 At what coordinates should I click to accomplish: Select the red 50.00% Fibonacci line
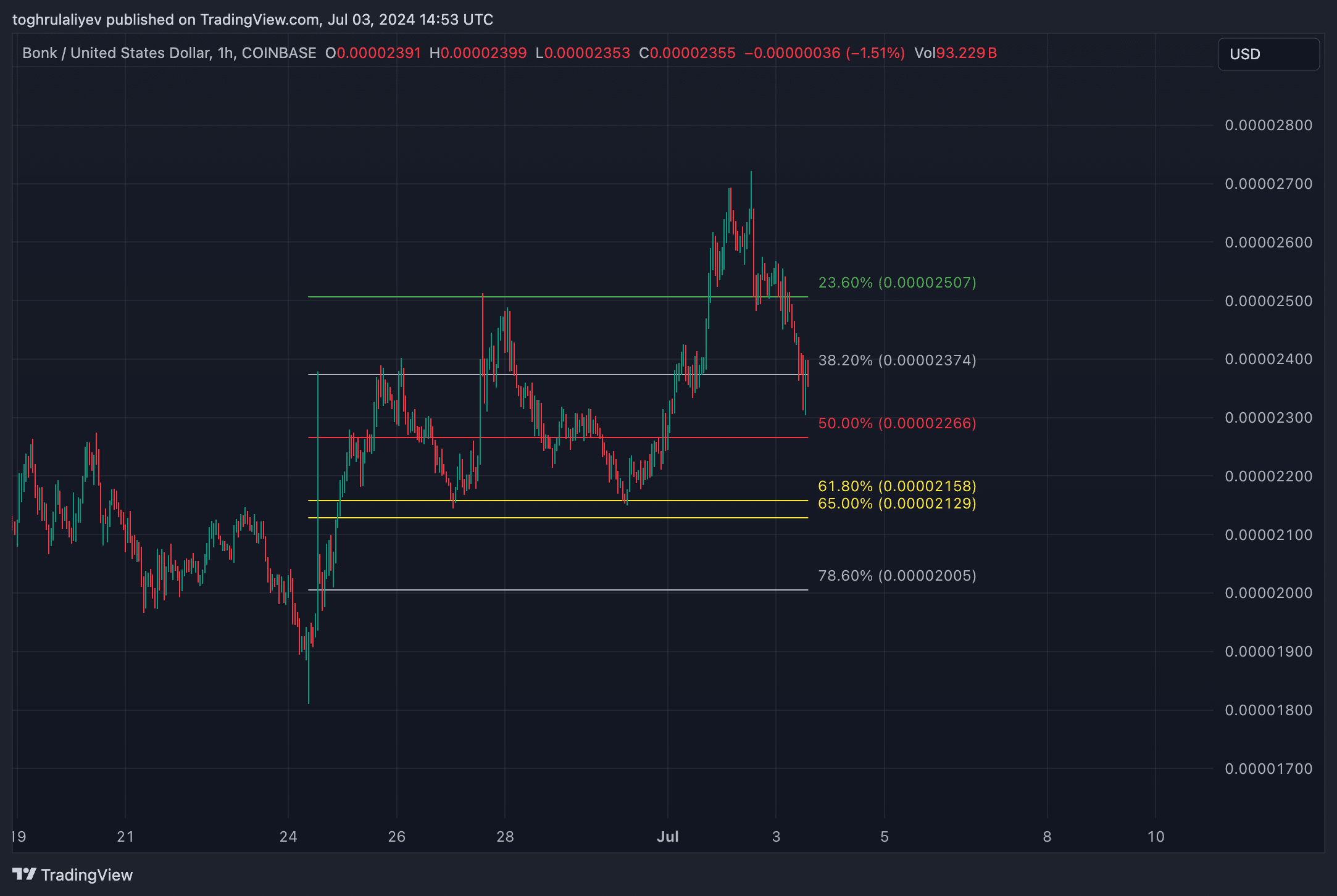pos(558,438)
